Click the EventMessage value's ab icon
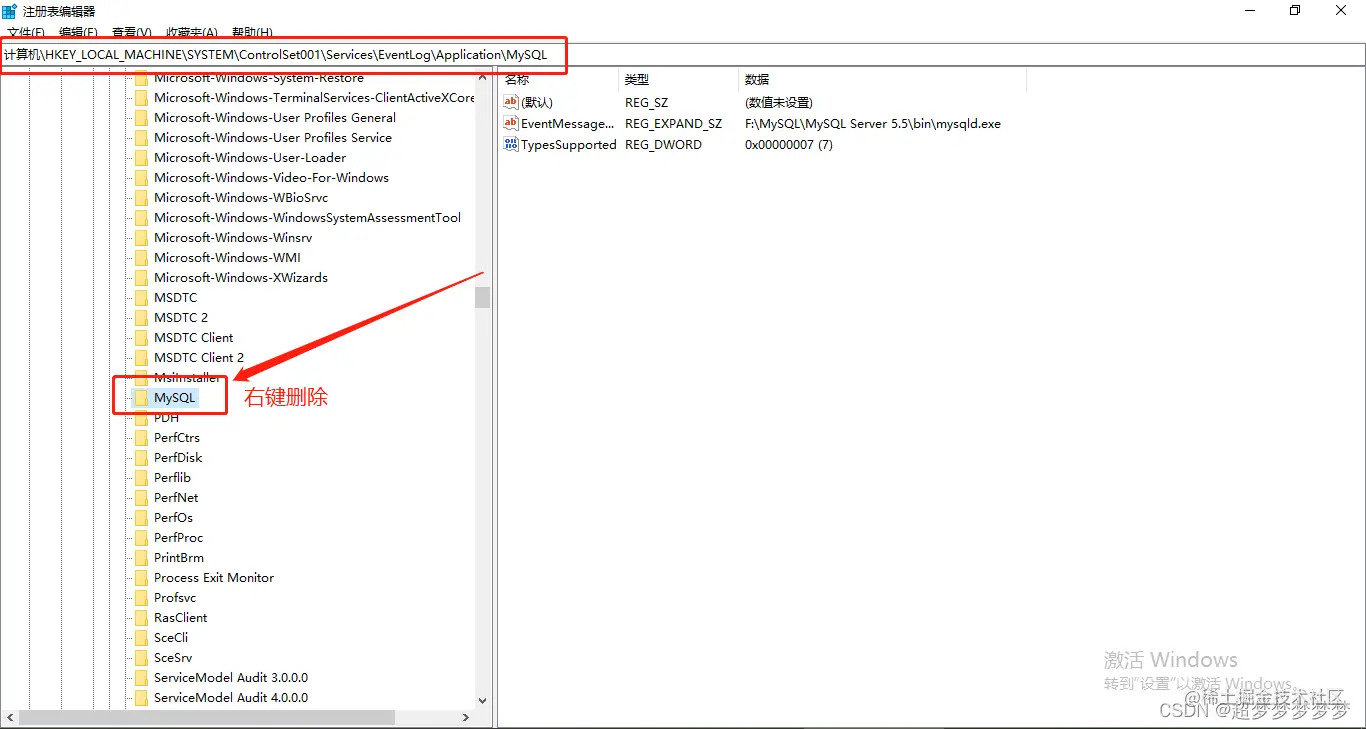 [x=511, y=124]
